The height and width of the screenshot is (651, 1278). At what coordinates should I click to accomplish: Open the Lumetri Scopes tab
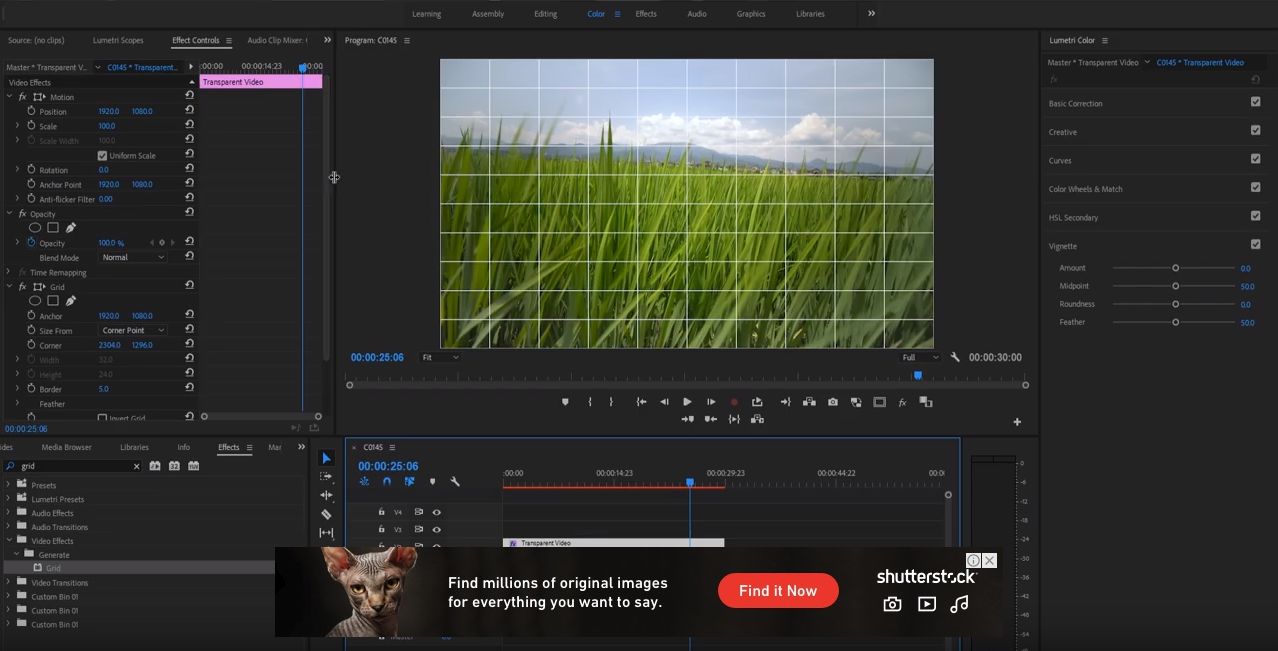click(118, 40)
